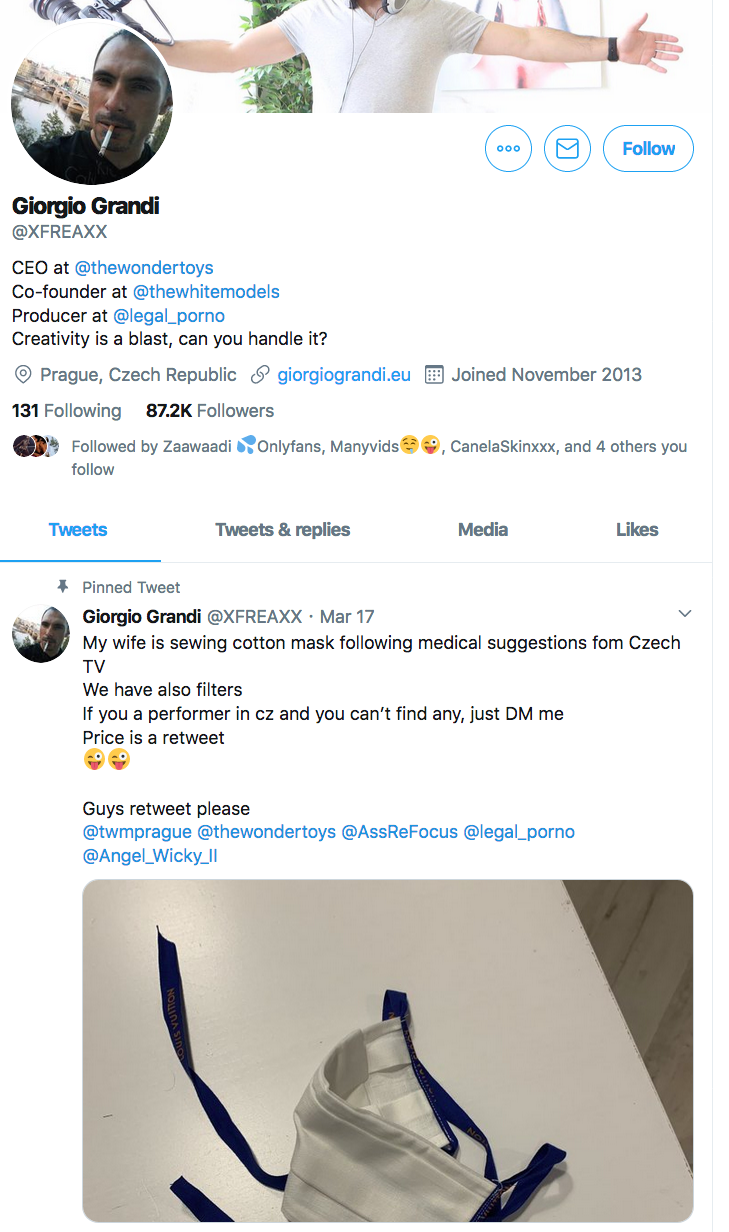Screen dimensions: 729x1232
Task: Expand the pinned tweet chevron menu
Action: click(685, 613)
